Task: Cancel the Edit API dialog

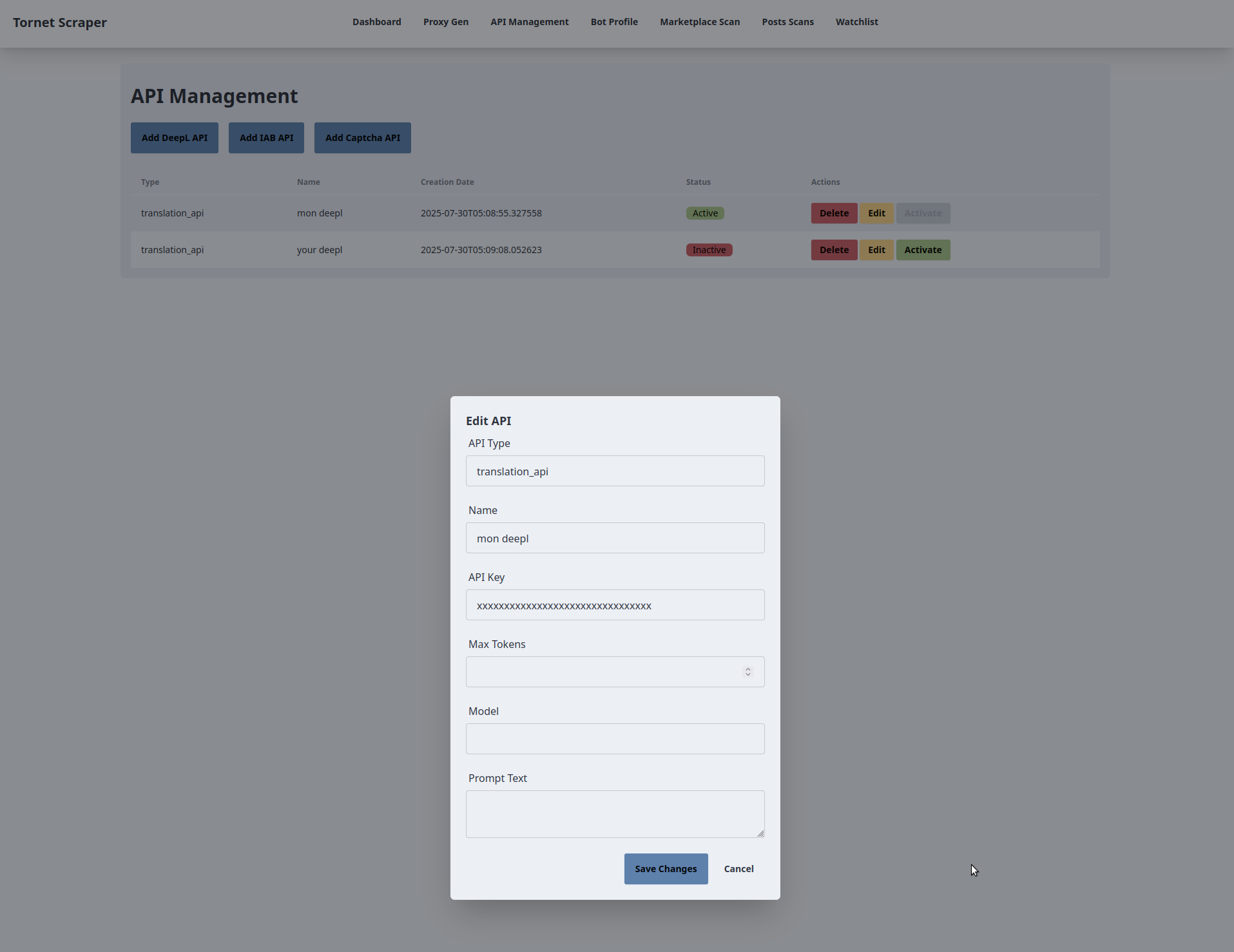Action: pyautogui.click(x=738, y=868)
